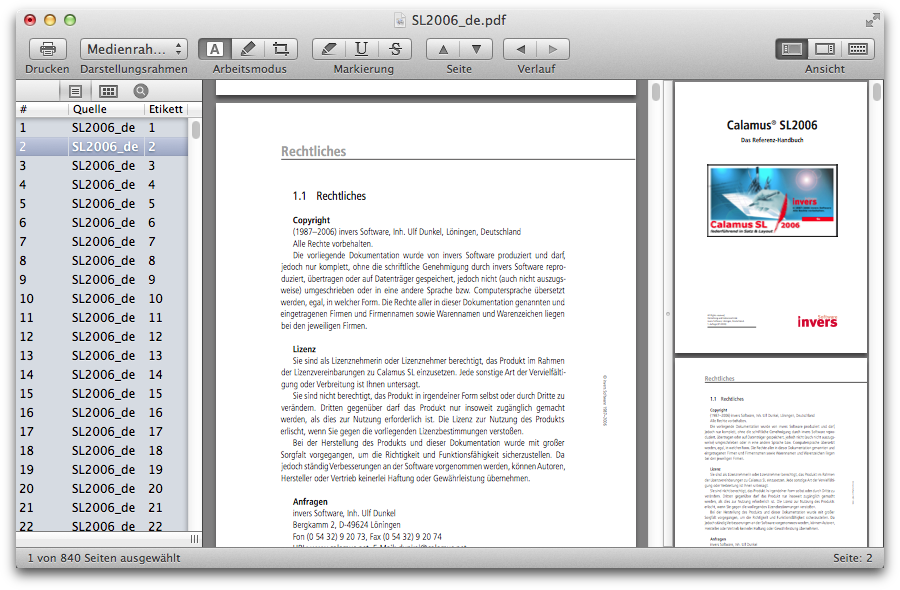Apply strikethrough marking tool
Viewport: 900px width, 590px height.
[395, 49]
